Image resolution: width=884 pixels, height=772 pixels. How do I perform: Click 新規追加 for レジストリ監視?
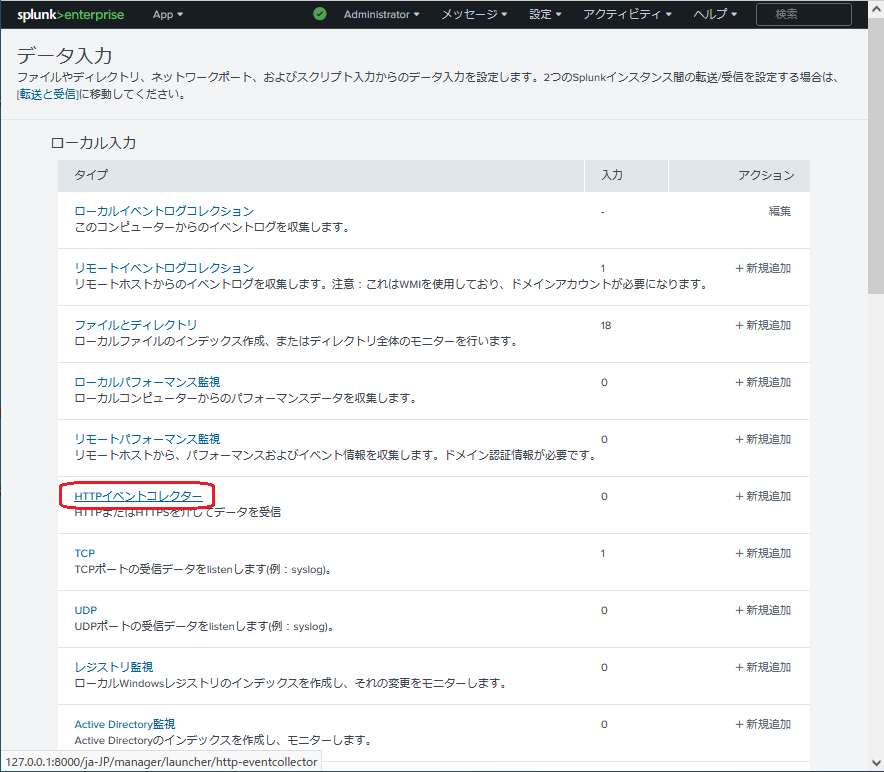point(763,667)
